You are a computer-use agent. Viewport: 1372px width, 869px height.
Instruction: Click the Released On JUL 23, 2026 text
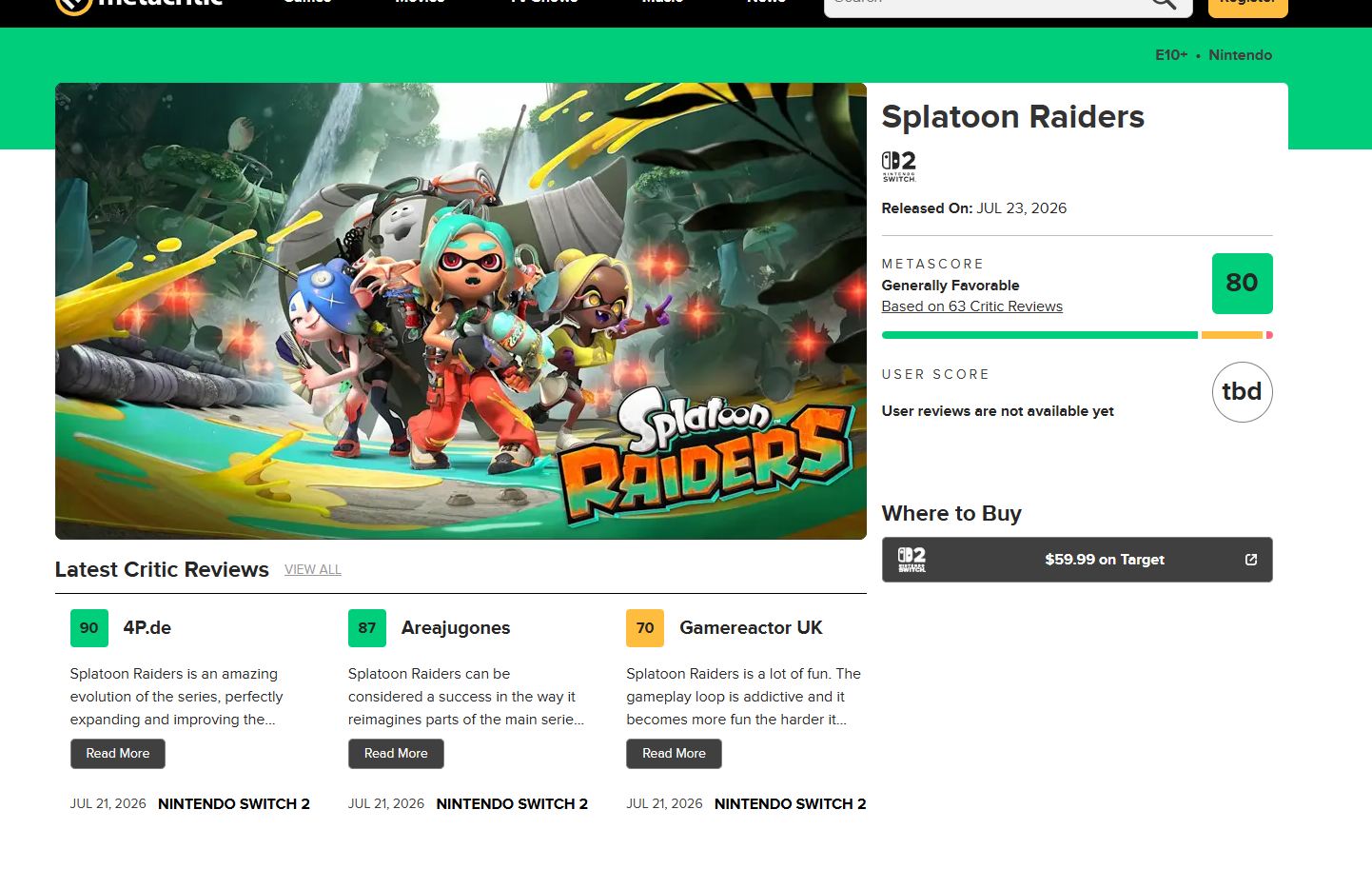[973, 208]
